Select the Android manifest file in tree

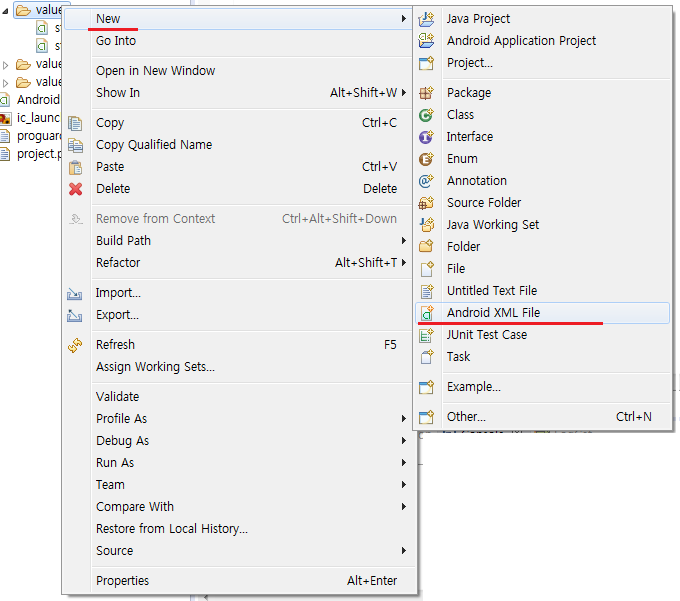tap(30, 100)
